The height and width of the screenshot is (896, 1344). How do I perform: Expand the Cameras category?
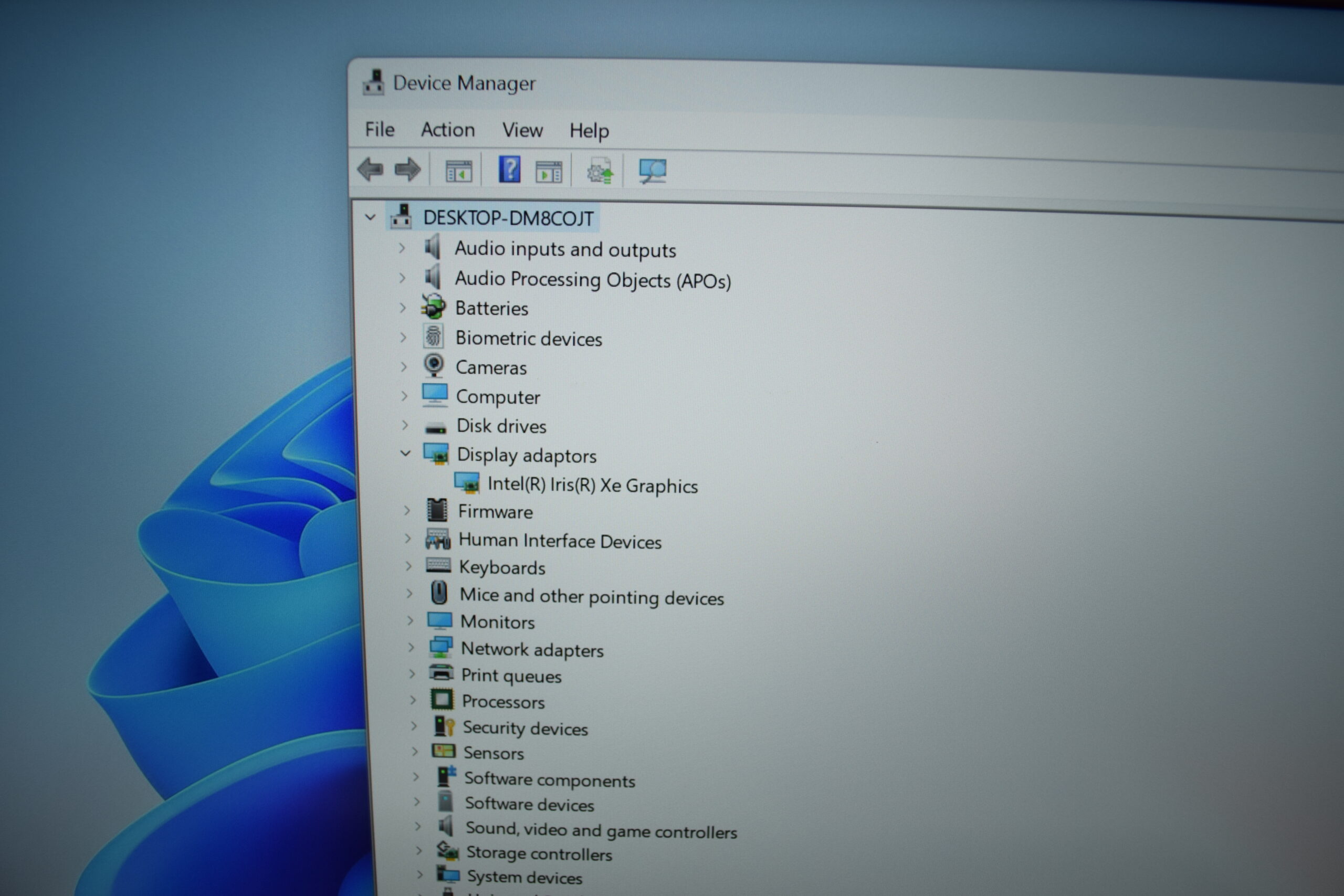click(404, 366)
